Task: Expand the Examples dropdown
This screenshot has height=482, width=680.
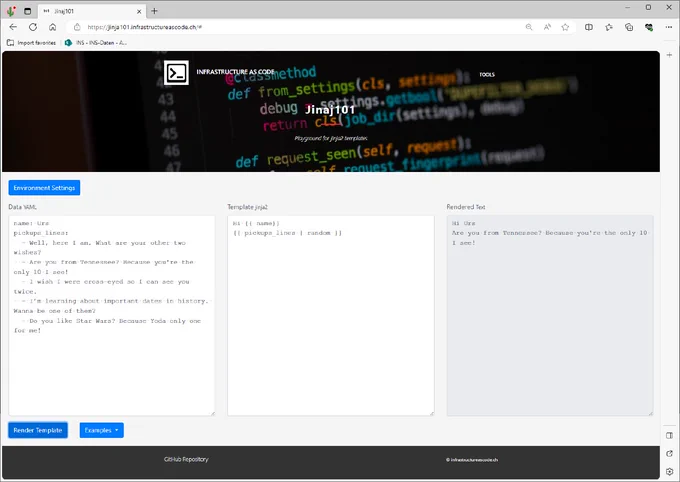Action: (x=101, y=430)
